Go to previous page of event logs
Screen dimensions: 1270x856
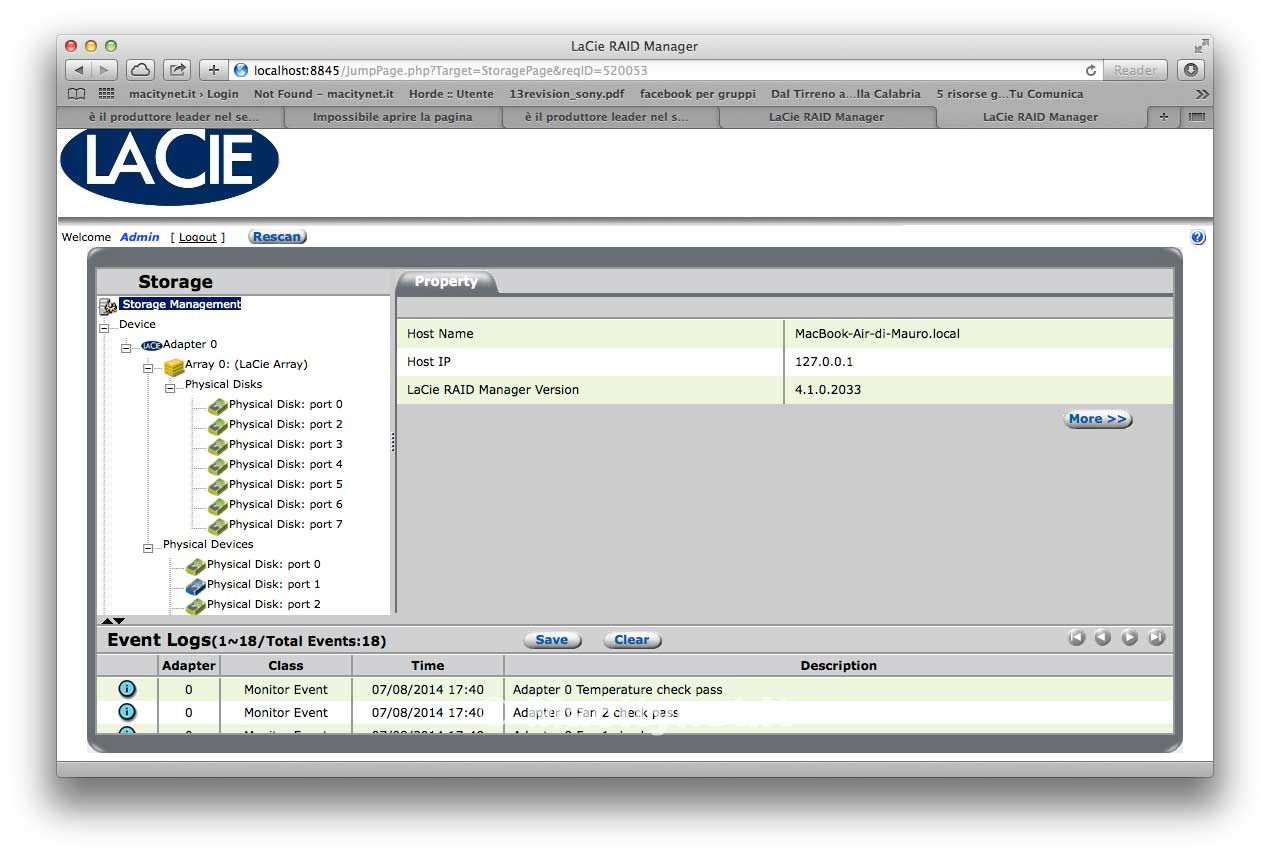[x=1103, y=638]
